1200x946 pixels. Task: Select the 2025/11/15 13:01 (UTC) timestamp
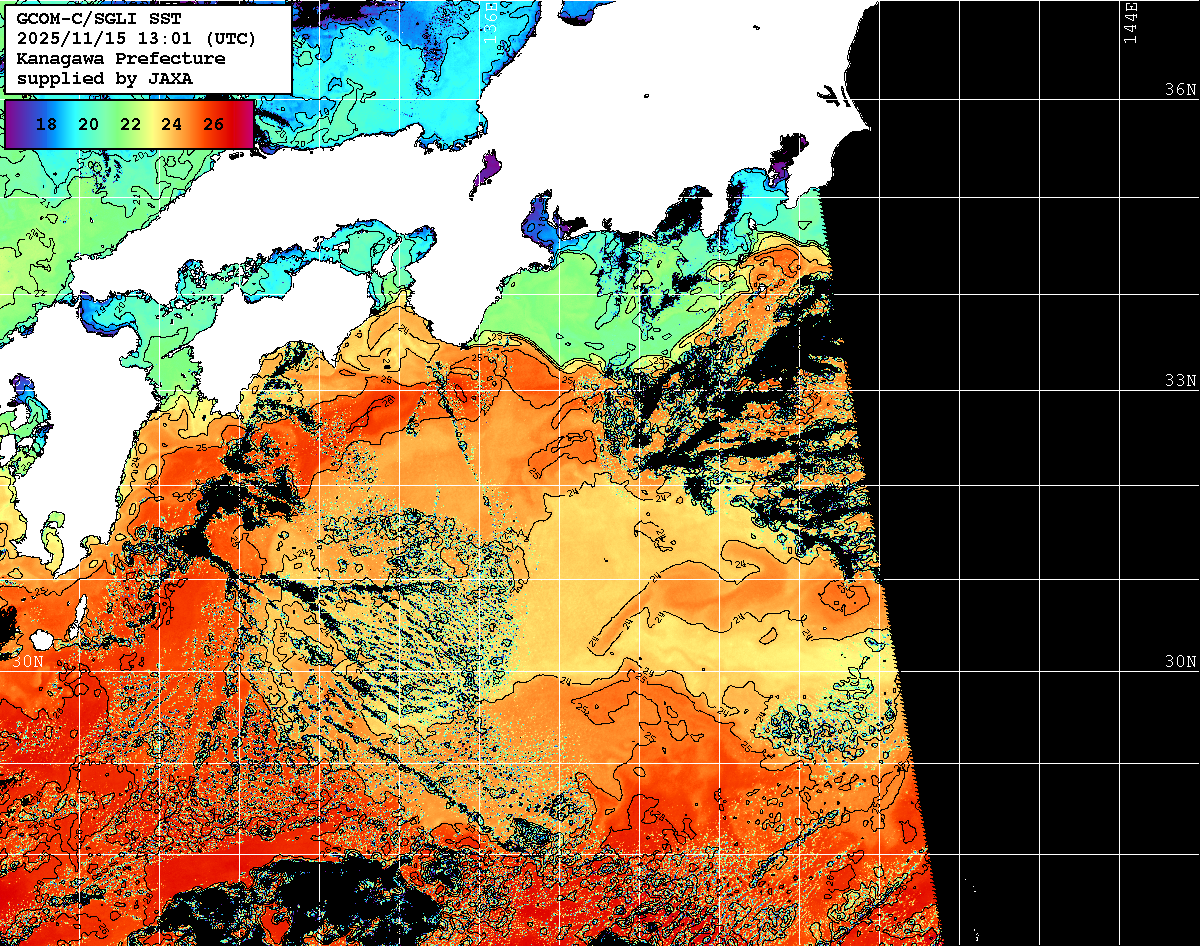pos(136,38)
